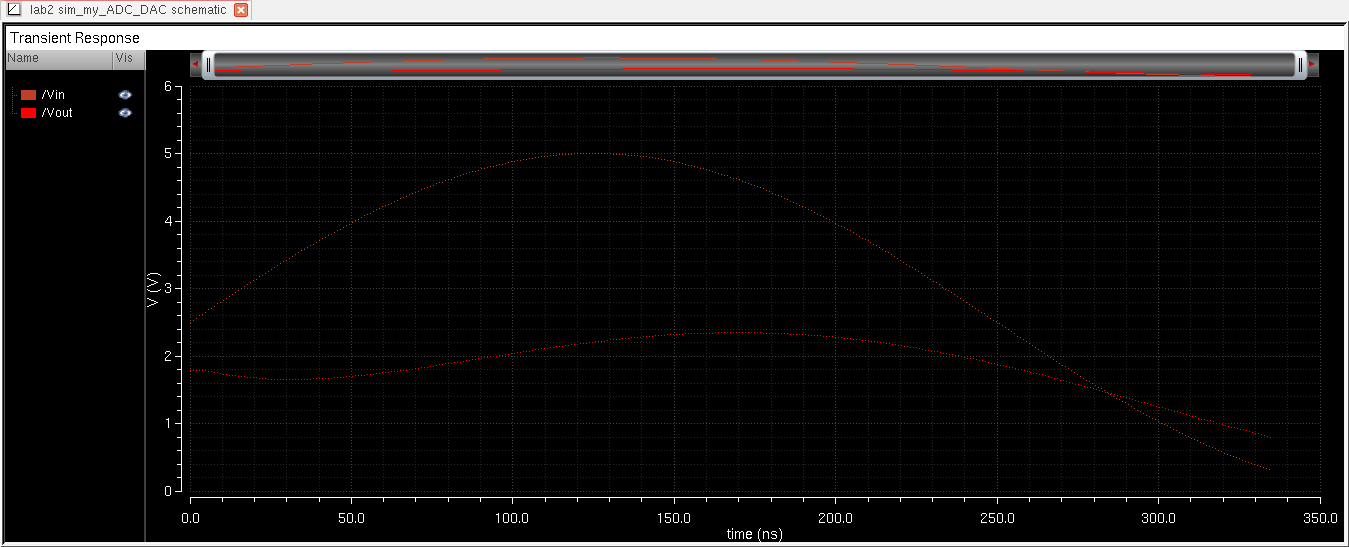The image size is (1349, 547).
Task: Click the 3 tick on voltage axis
Action: (x=170, y=289)
